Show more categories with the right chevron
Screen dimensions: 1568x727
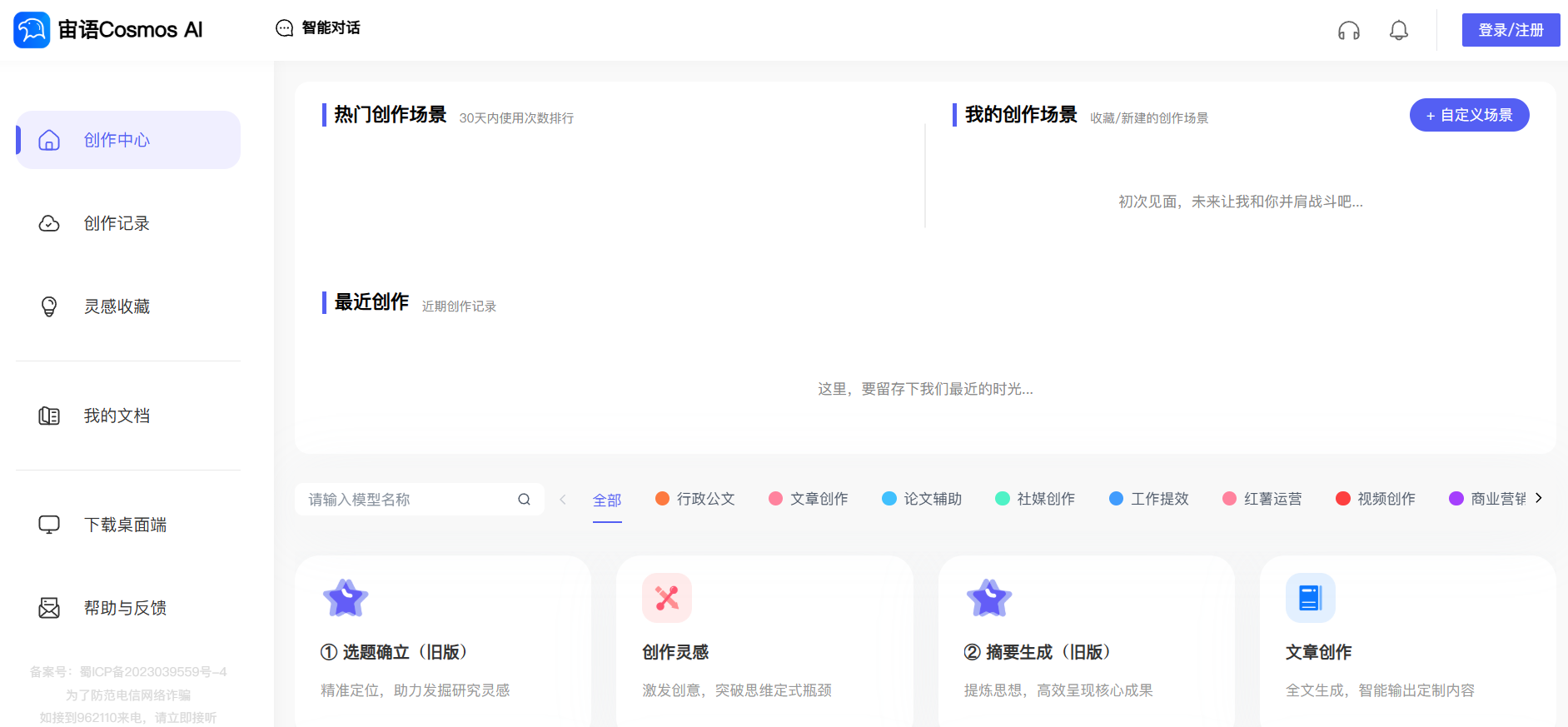(x=1539, y=498)
